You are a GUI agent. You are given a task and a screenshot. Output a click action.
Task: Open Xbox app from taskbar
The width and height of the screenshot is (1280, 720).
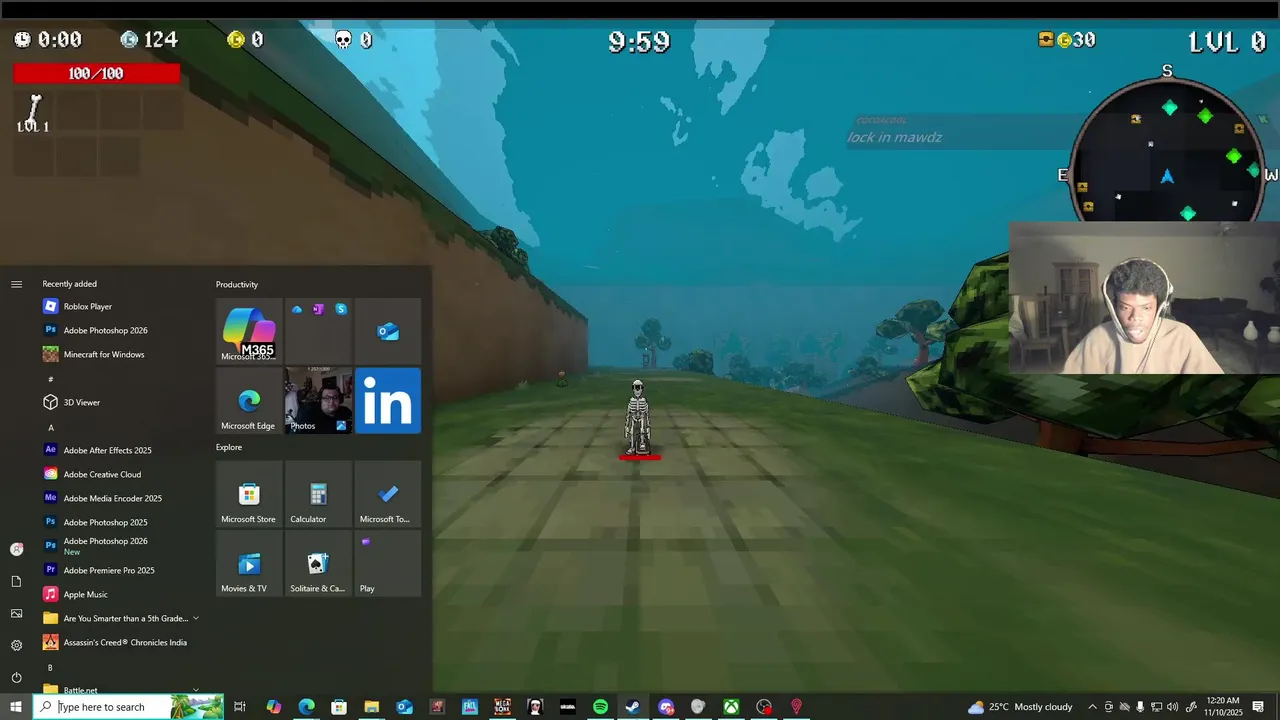731,707
